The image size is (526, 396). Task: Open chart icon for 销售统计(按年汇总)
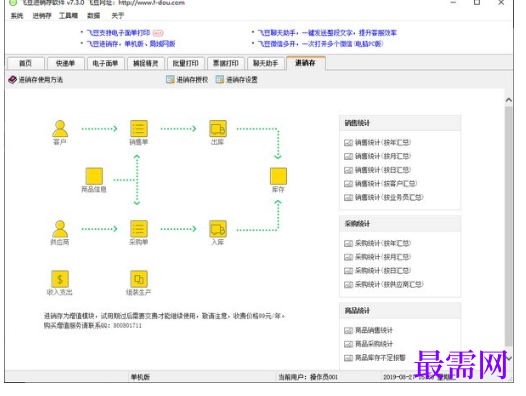point(349,143)
